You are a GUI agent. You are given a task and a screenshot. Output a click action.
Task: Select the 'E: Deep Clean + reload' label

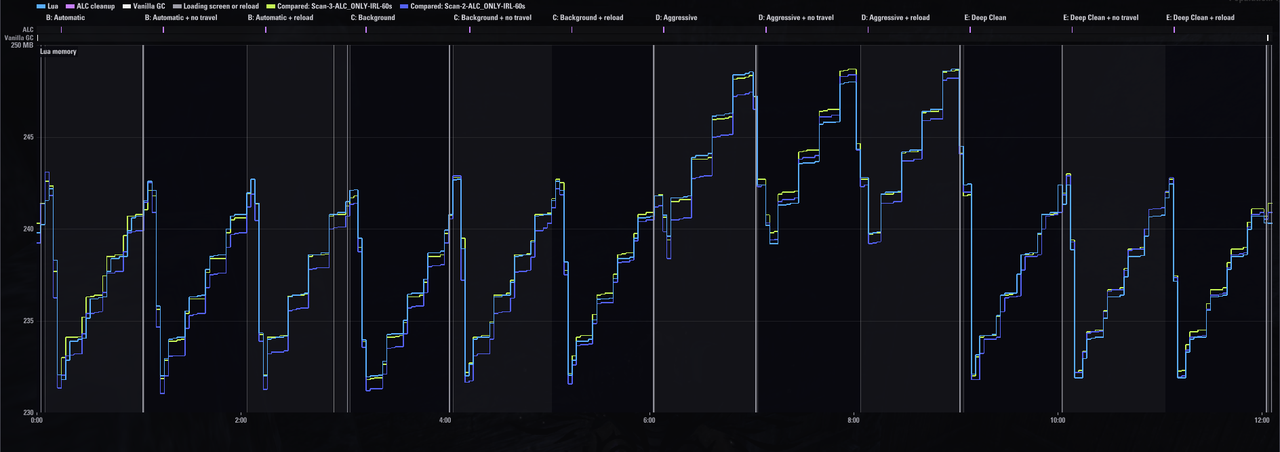tap(1201, 18)
